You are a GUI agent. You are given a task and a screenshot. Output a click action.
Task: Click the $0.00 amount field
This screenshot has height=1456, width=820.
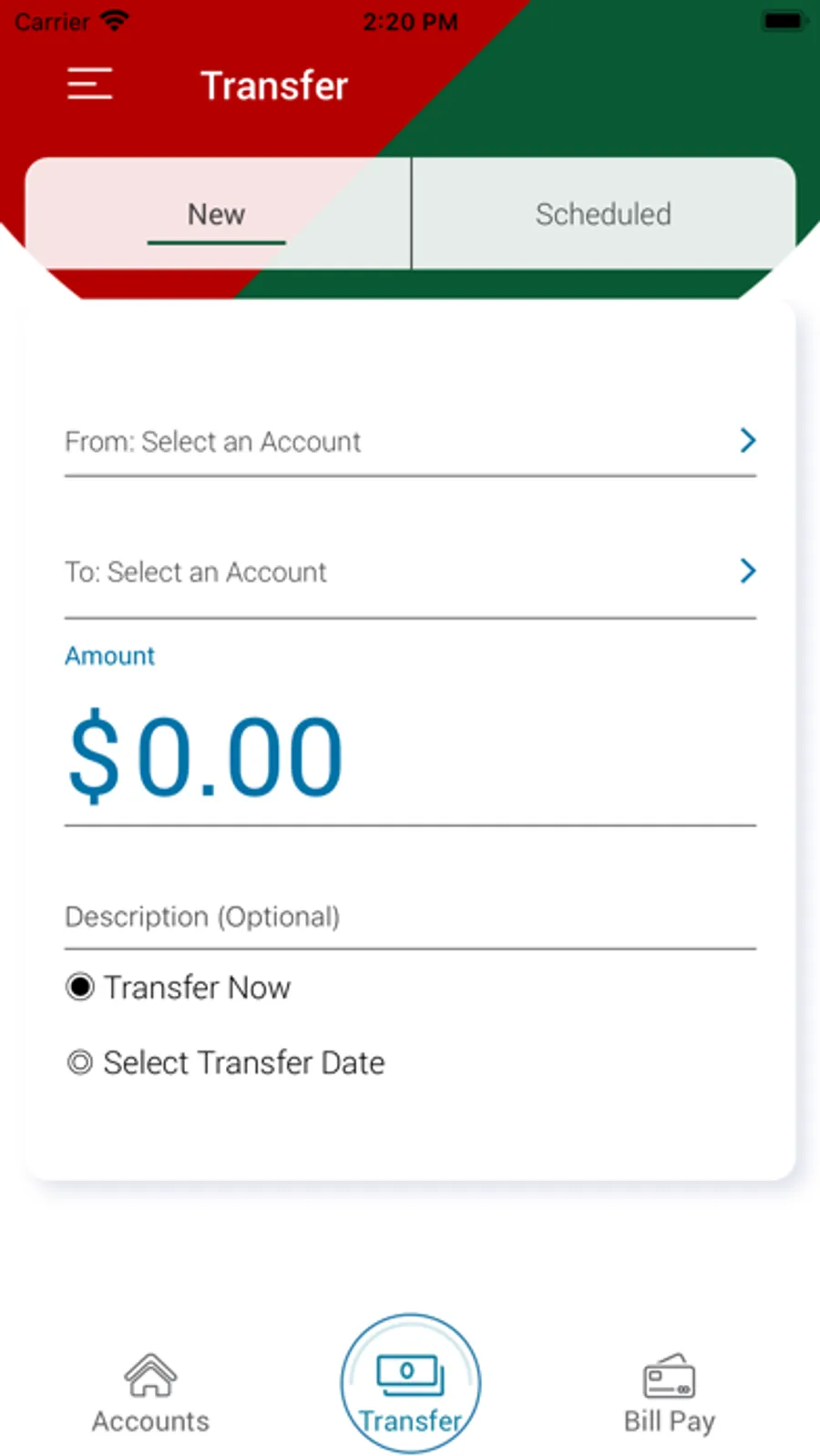point(410,757)
